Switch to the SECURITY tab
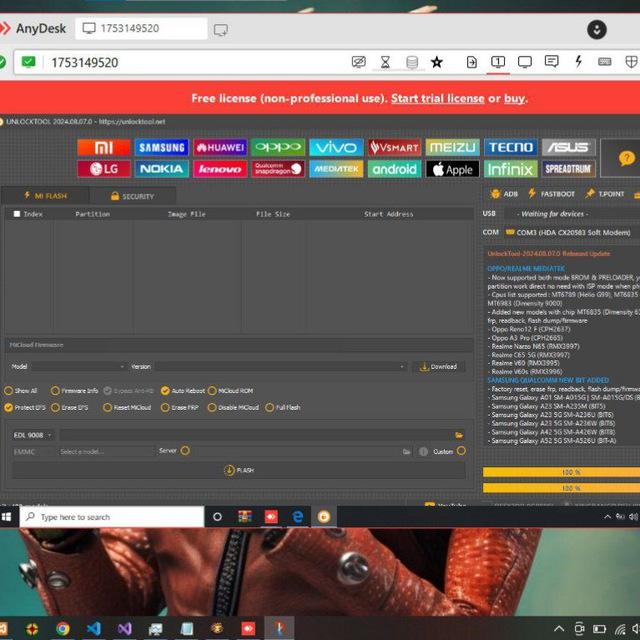Viewport: 640px width, 640px height. click(133, 196)
